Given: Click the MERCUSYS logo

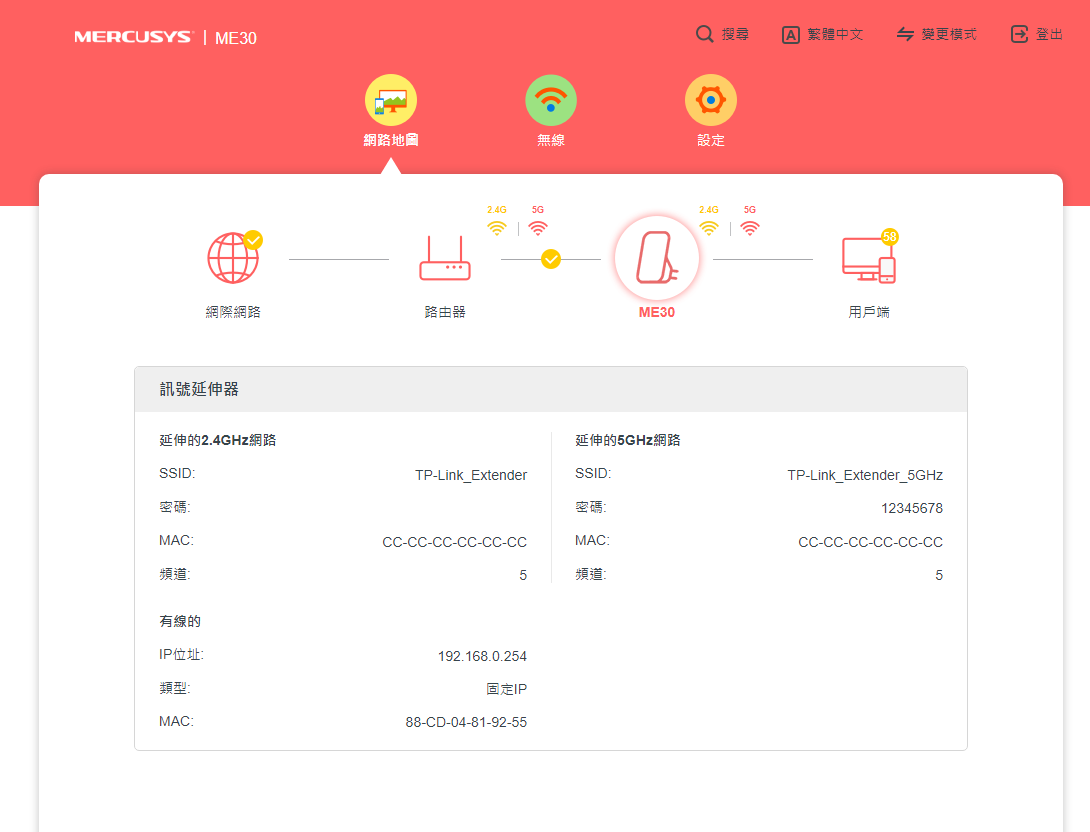Looking at the screenshot, I should pyautogui.click(x=133, y=38).
